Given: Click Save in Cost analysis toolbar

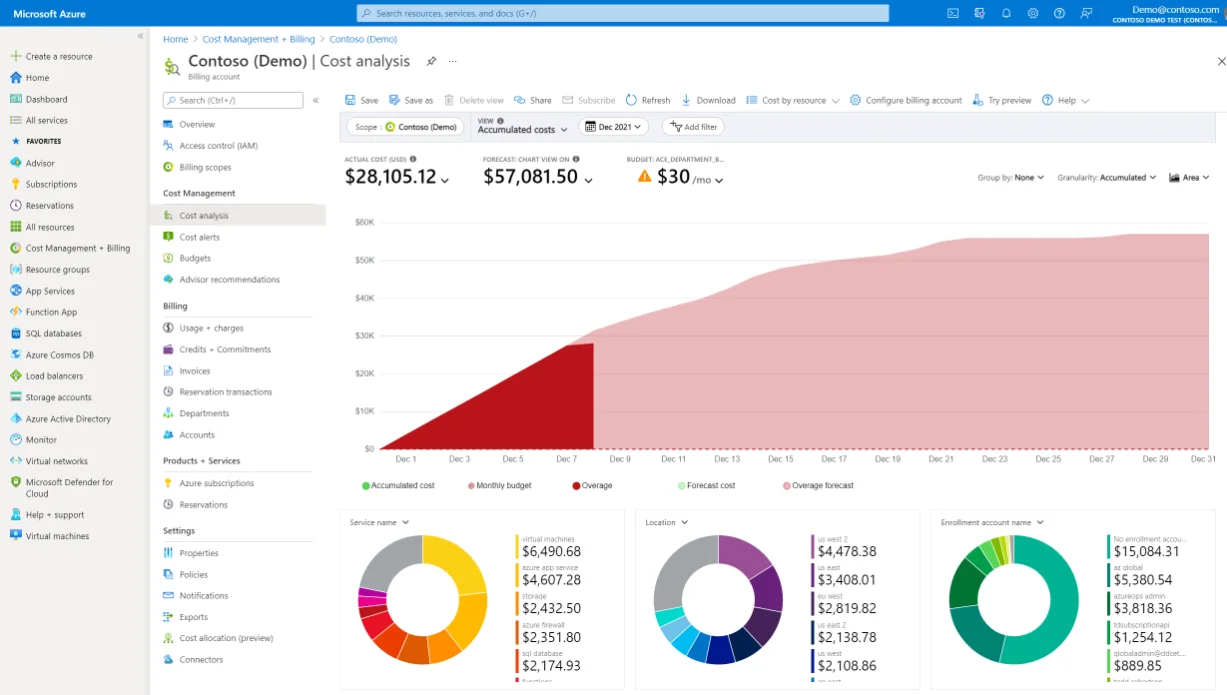Looking at the screenshot, I should click(x=361, y=100).
